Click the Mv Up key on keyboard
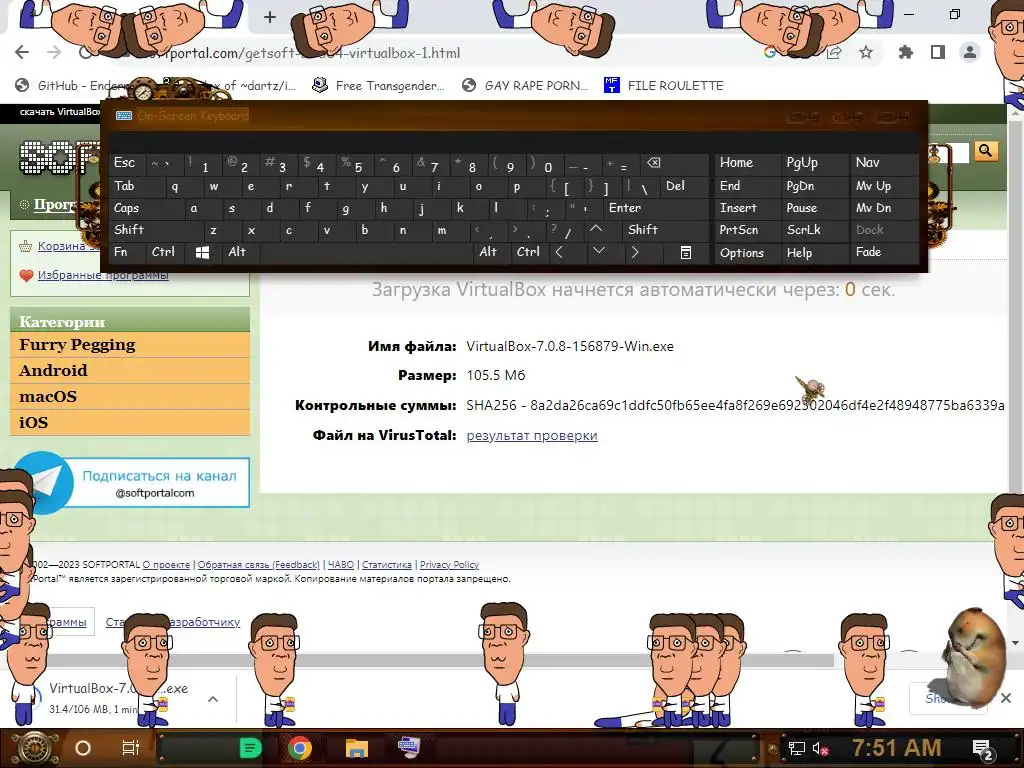1024x768 pixels. [x=882, y=186]
